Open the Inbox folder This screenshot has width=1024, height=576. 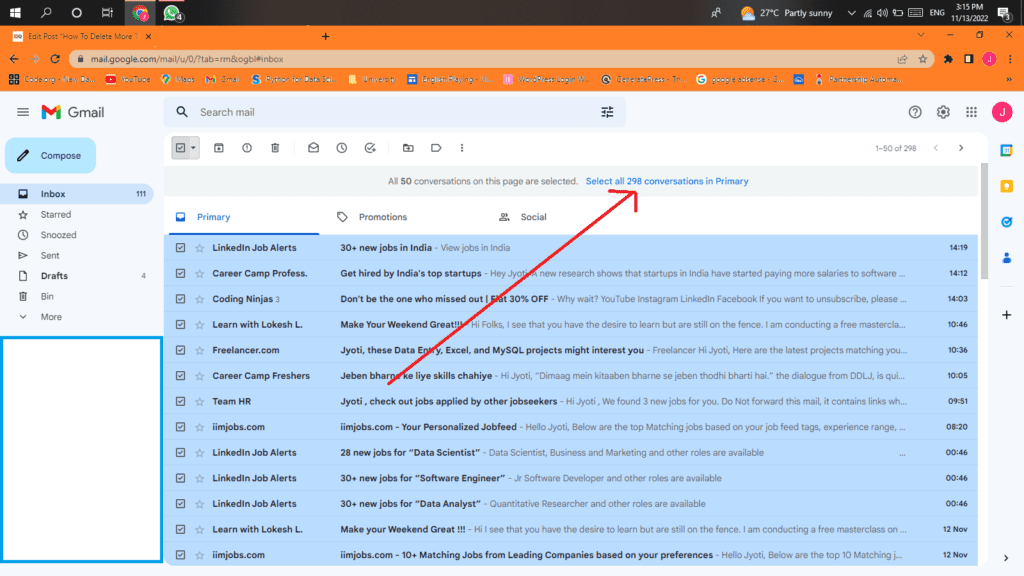tap(78, 194)
